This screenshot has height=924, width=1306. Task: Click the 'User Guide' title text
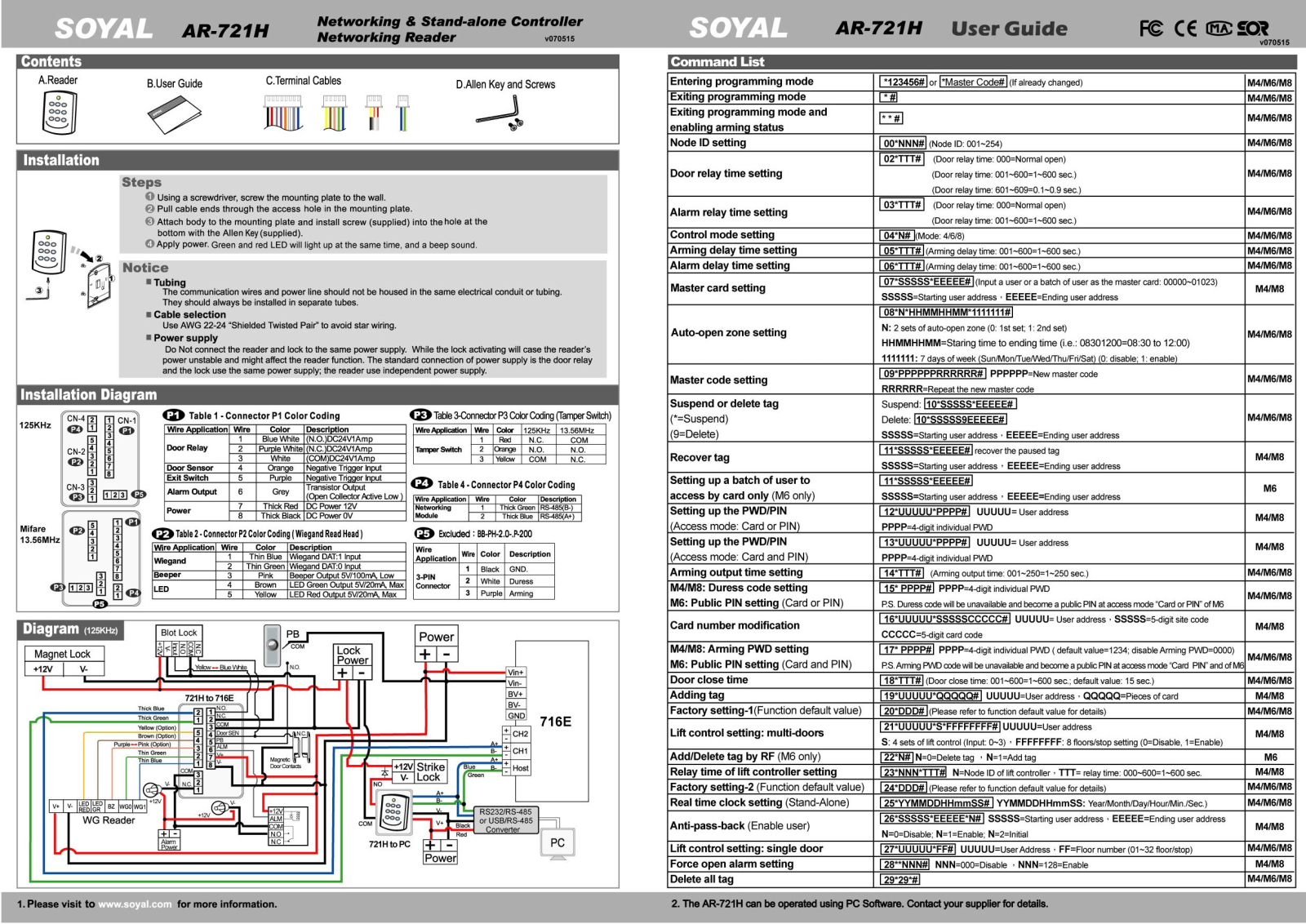coord(1009,29)
